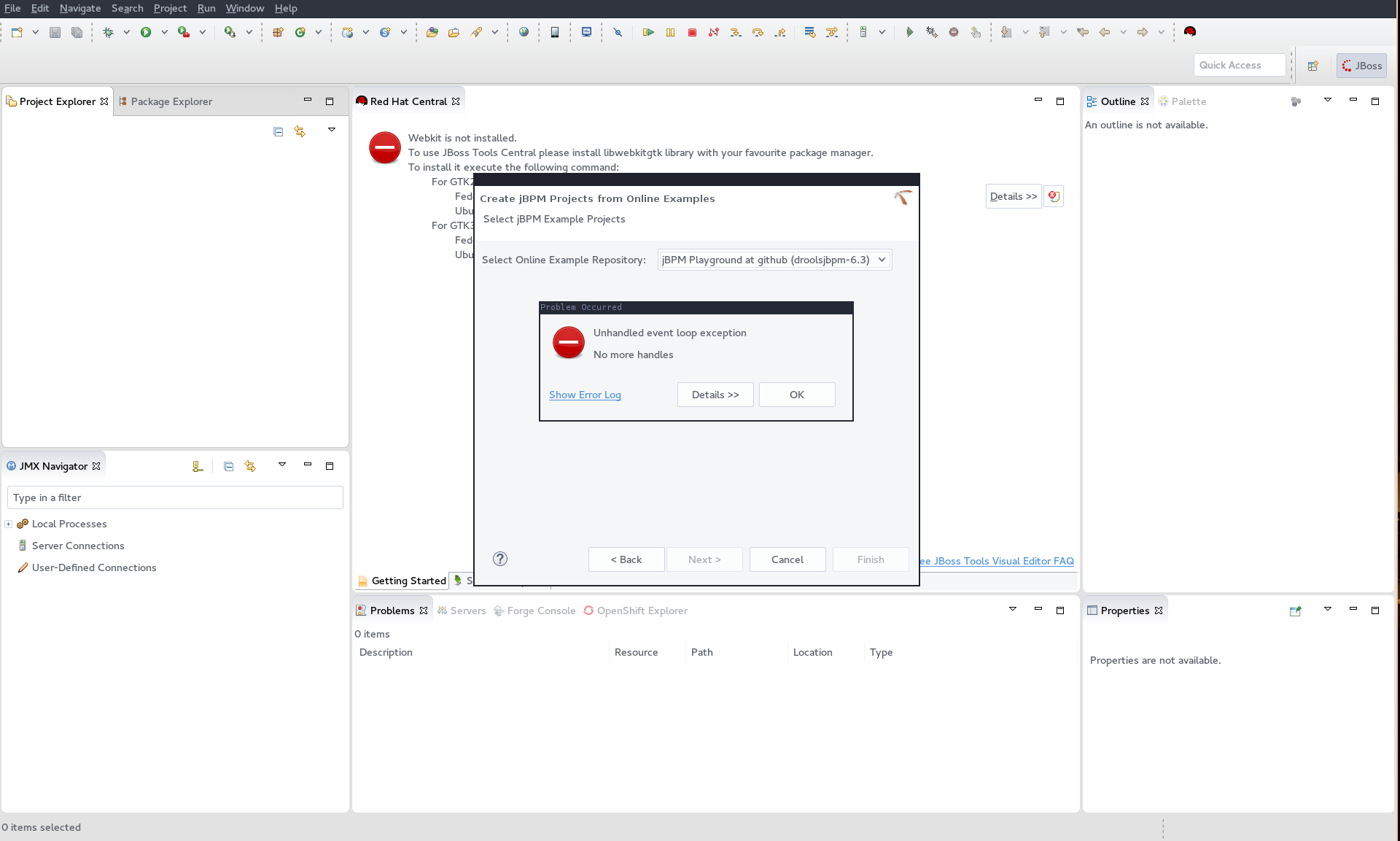The image size is (1400, 841).
Task: Click the Open Perspective icon
Action: coord(1312,66)
